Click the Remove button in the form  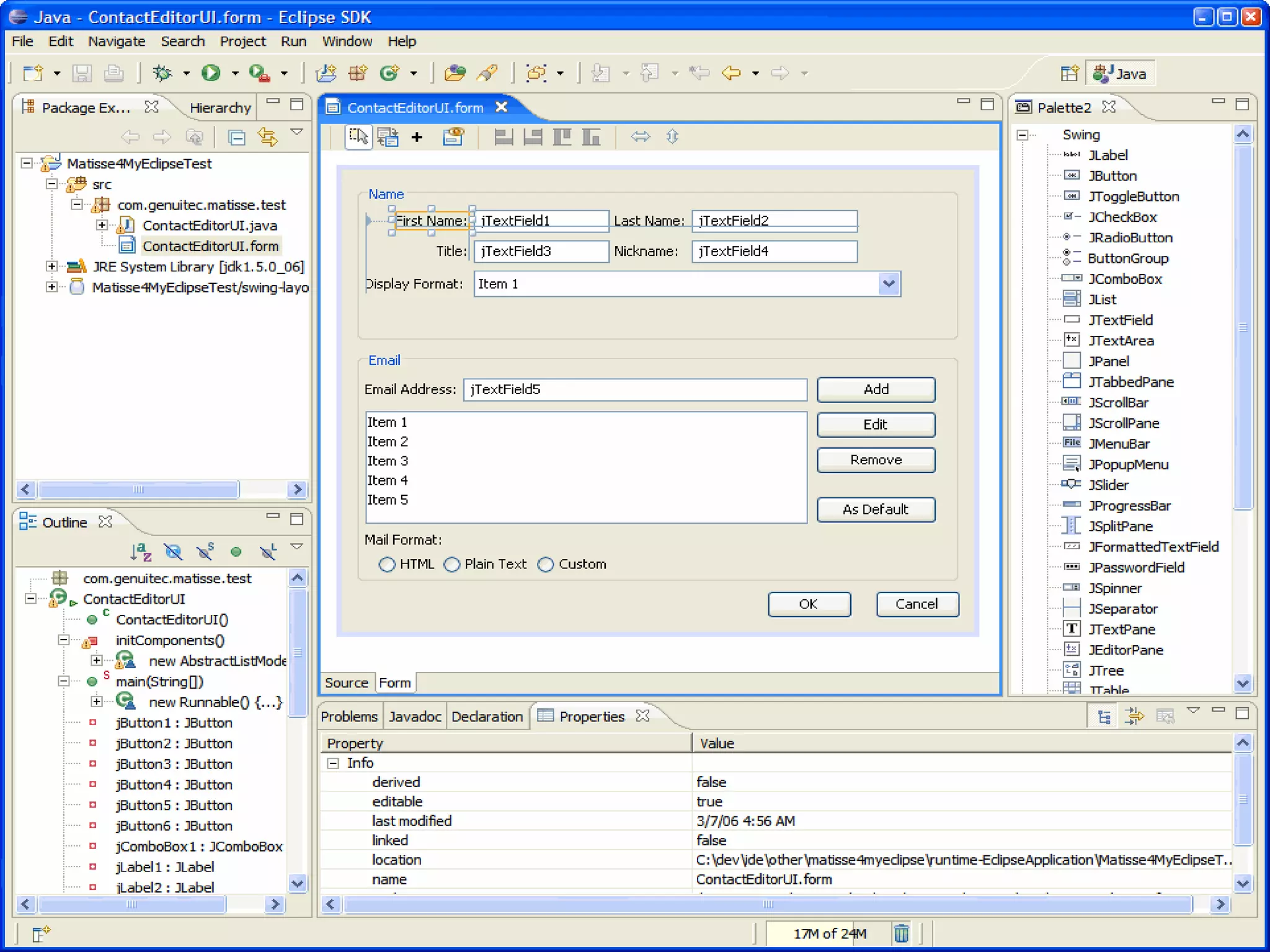pyautogui.click(x=875, y=460)
